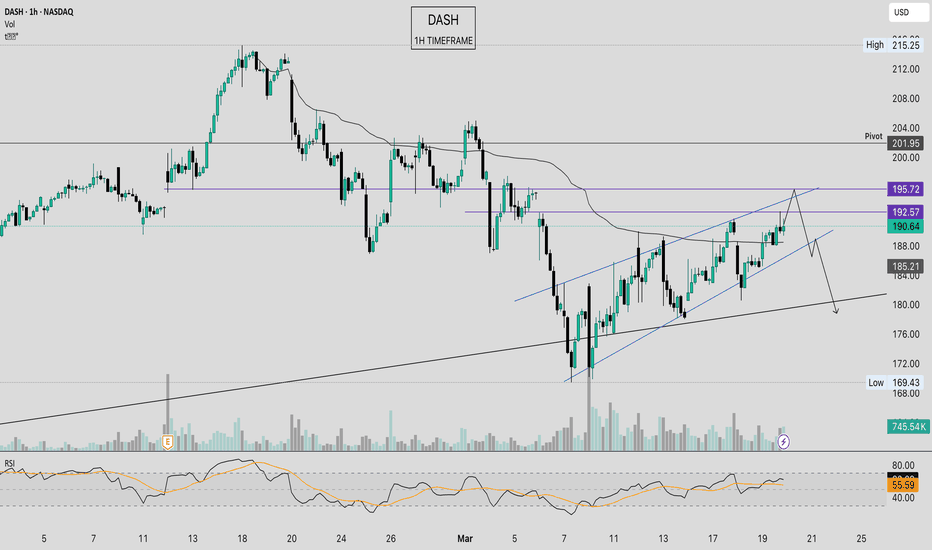Select the RSI indicator label
This screenshot has height=550, width=932.
[10, 463]
